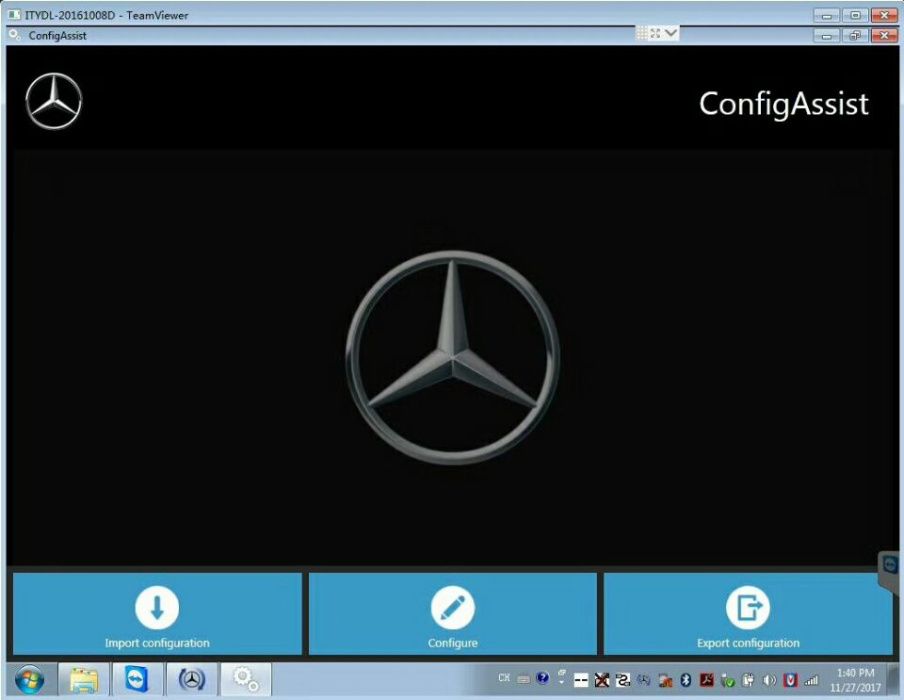Click the CH language indicator
This screenshot has height=700, width=904.
click(504, 678)
